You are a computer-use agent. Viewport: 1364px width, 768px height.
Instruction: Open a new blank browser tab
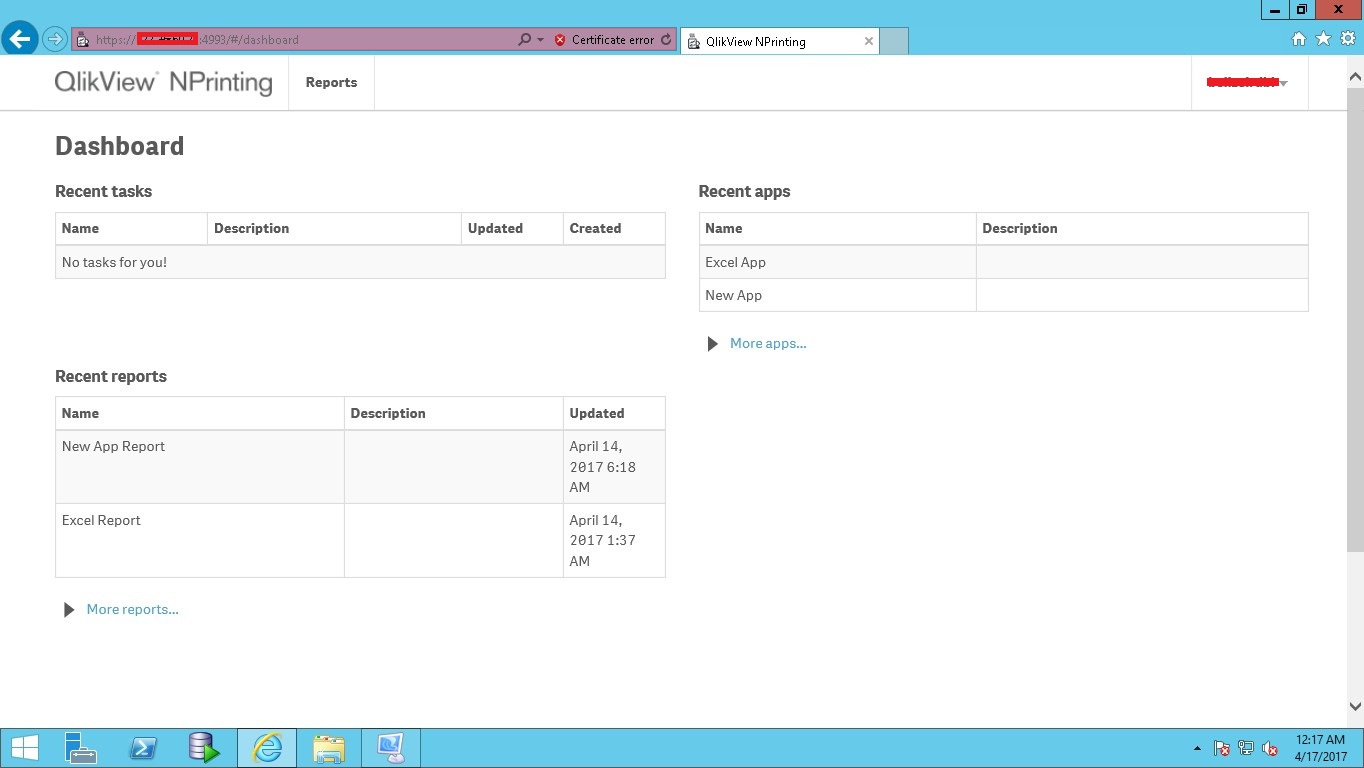point(894,41)
